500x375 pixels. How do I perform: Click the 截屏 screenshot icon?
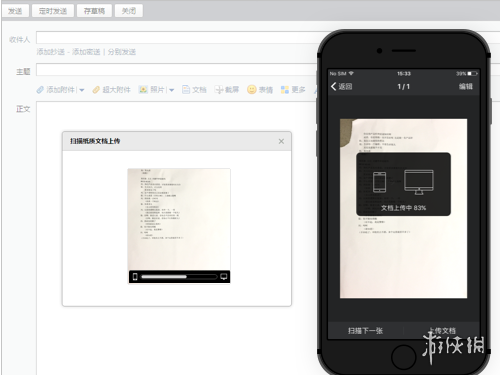click(x=219, y=89)
